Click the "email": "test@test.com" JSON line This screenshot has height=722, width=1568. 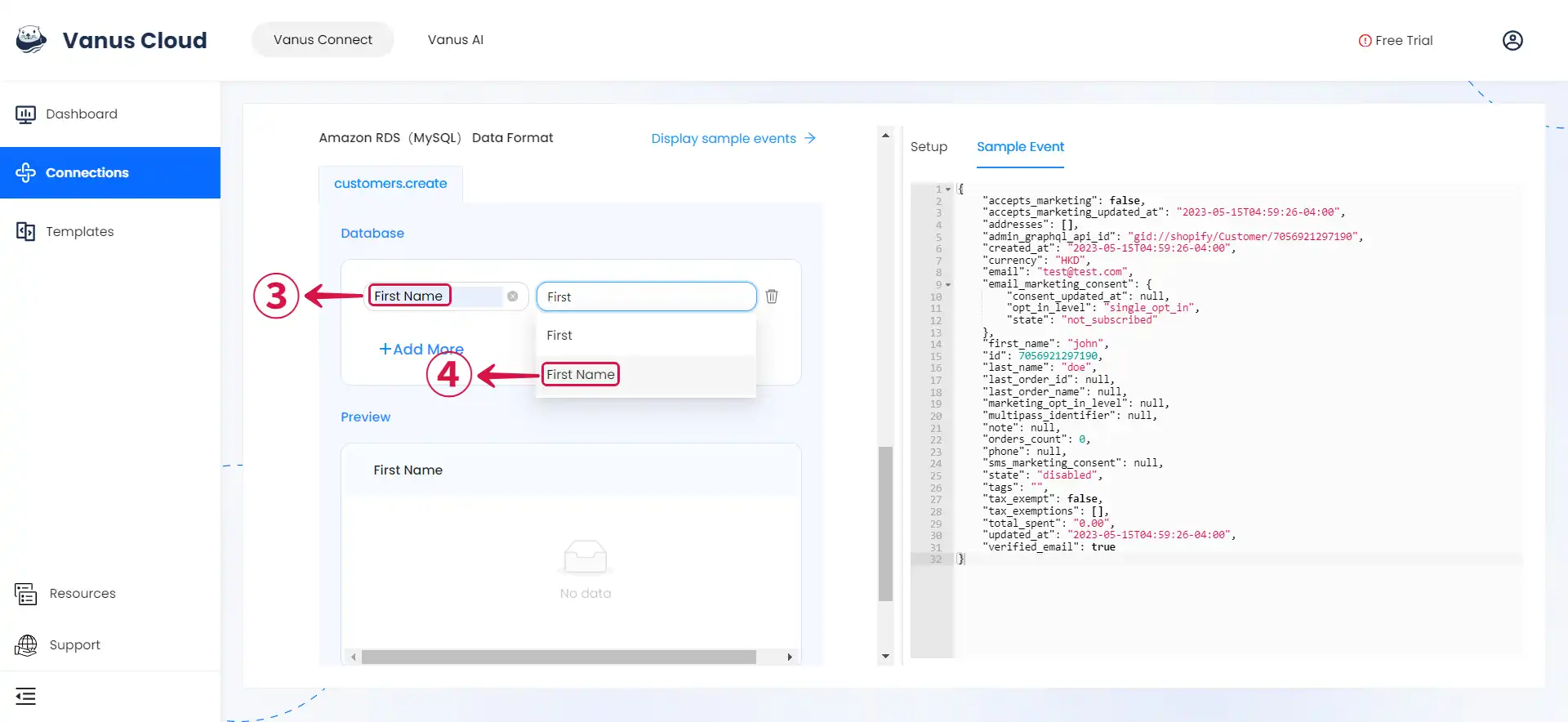pos(1058,272)
